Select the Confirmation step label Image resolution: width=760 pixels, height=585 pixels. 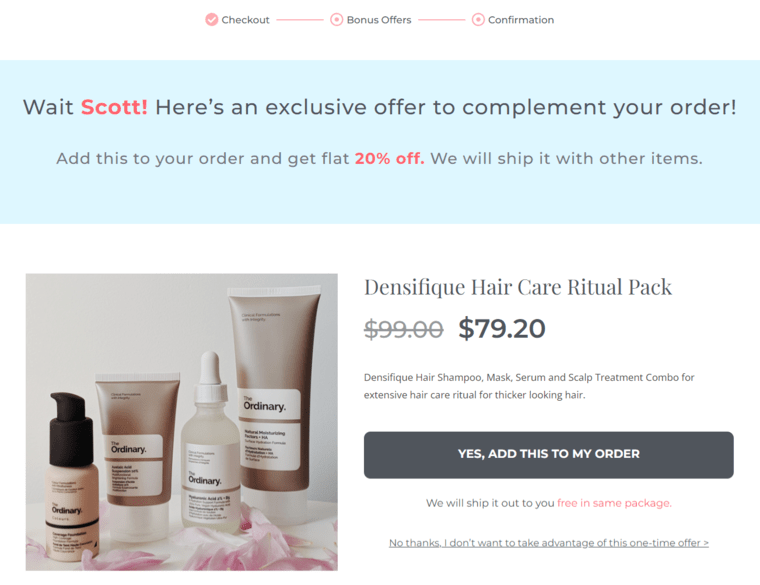521,20
